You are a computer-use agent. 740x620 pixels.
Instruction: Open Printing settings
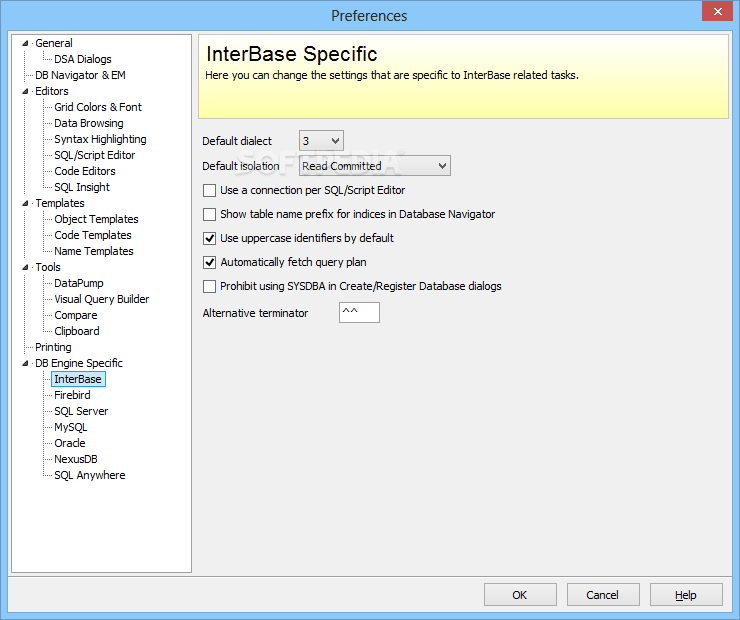click(53, 347)
